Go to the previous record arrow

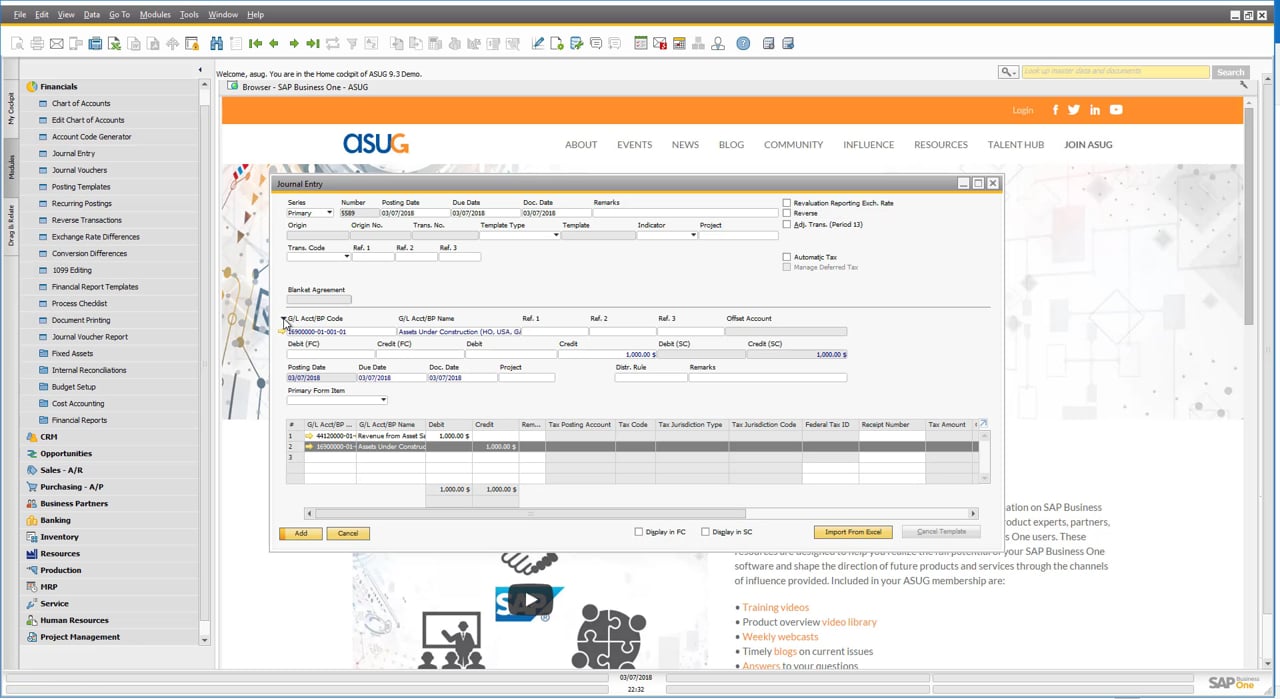pos(274,43)
